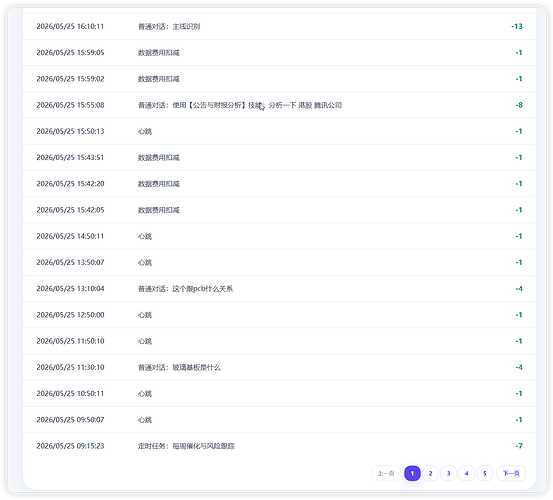Click the timestamp 2026/05/25 12:50:00
The height and width of the screenshot is (500, 553).
tap(70, 315)
